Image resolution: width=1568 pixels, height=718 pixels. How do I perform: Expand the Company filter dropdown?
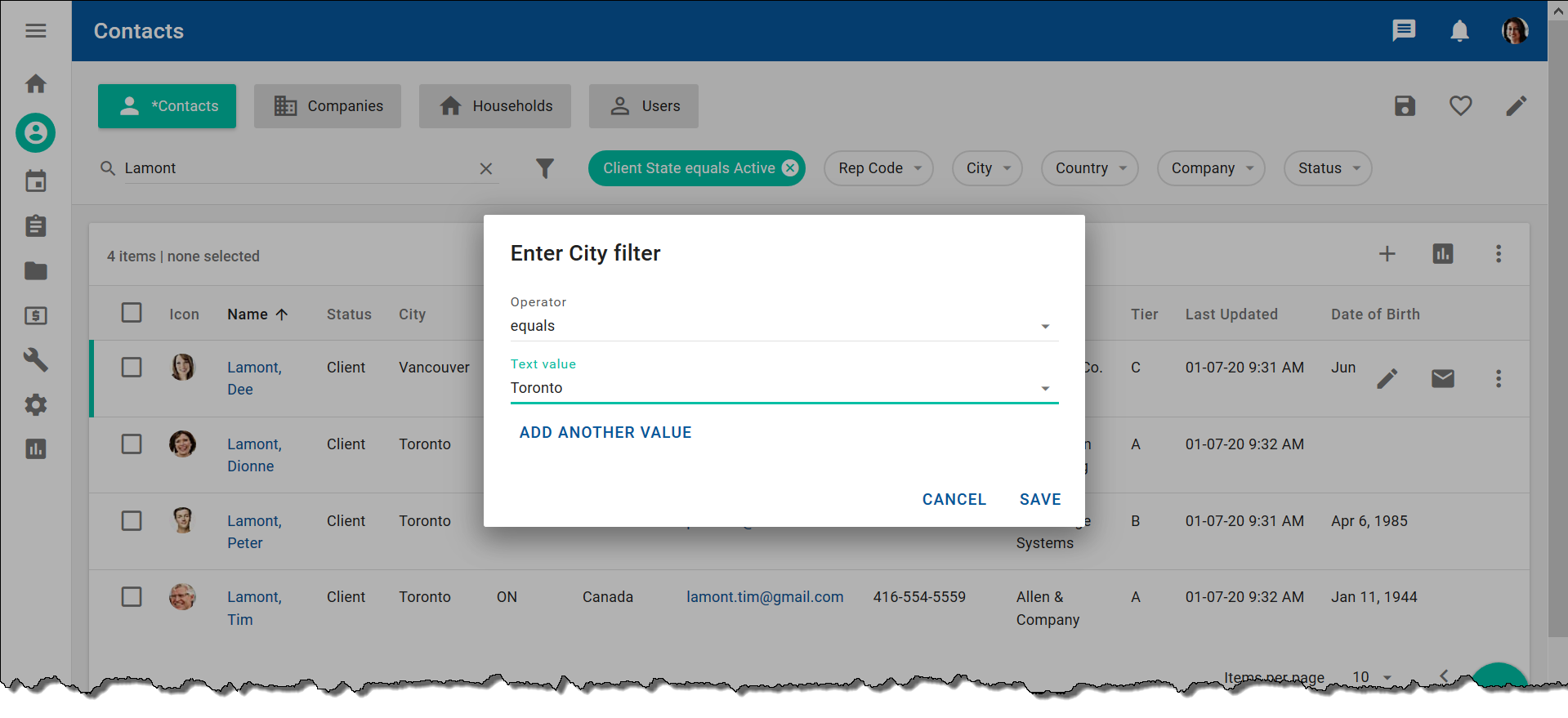(x=1211, y=168)
